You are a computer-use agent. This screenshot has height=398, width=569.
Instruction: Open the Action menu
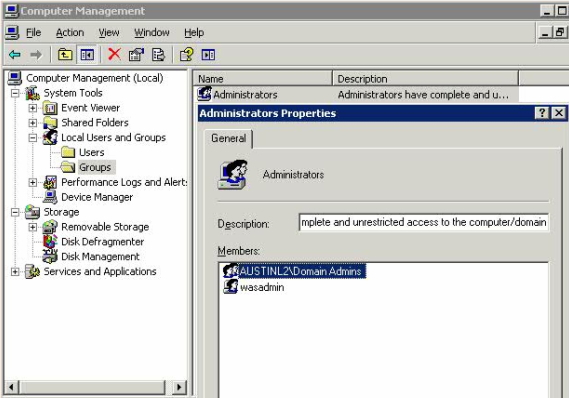(x=70, y=33)
